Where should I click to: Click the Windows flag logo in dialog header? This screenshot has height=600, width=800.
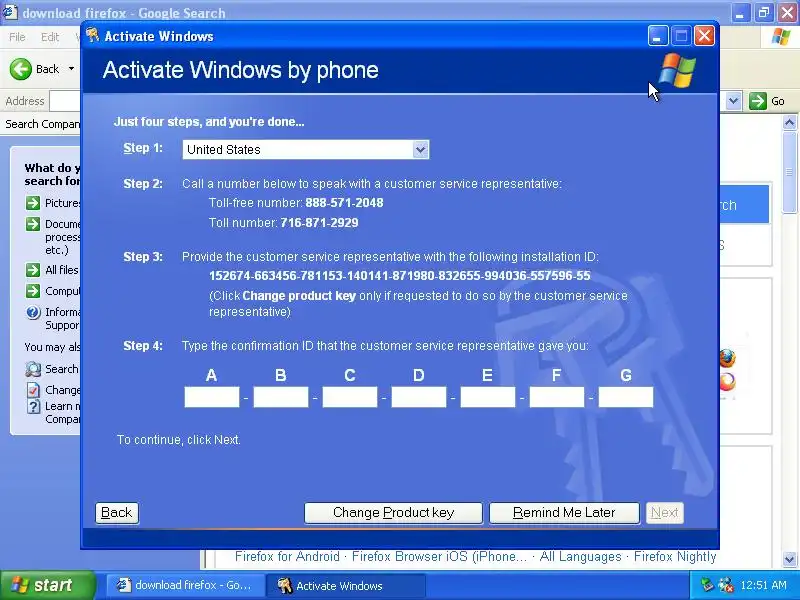pos(677,70)
